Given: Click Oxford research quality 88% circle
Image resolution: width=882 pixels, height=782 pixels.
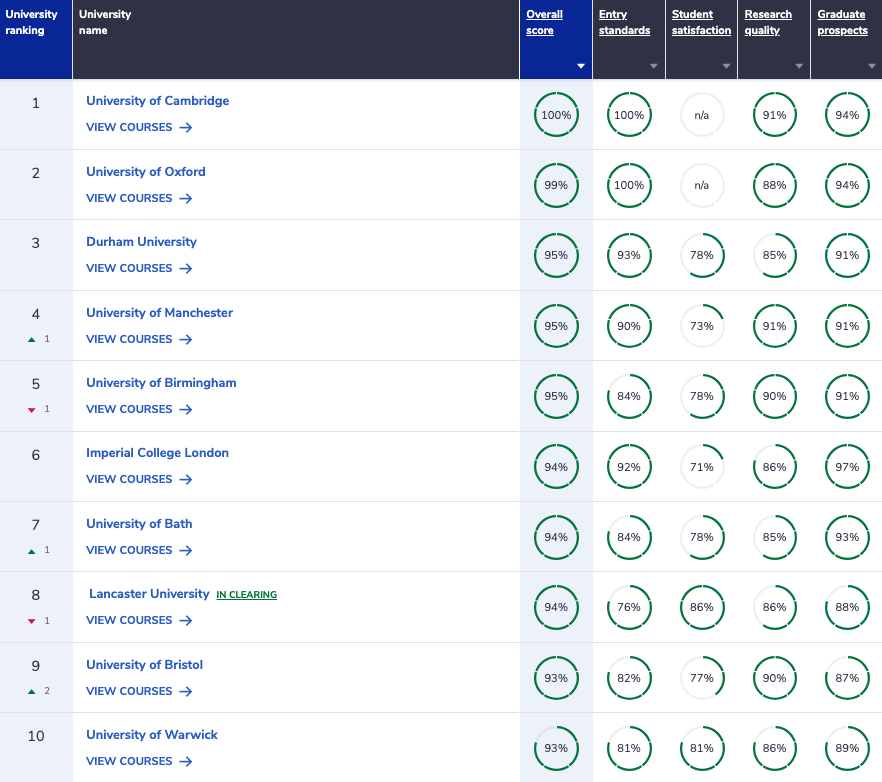Looking at the screenshot, I should [774, 185].
